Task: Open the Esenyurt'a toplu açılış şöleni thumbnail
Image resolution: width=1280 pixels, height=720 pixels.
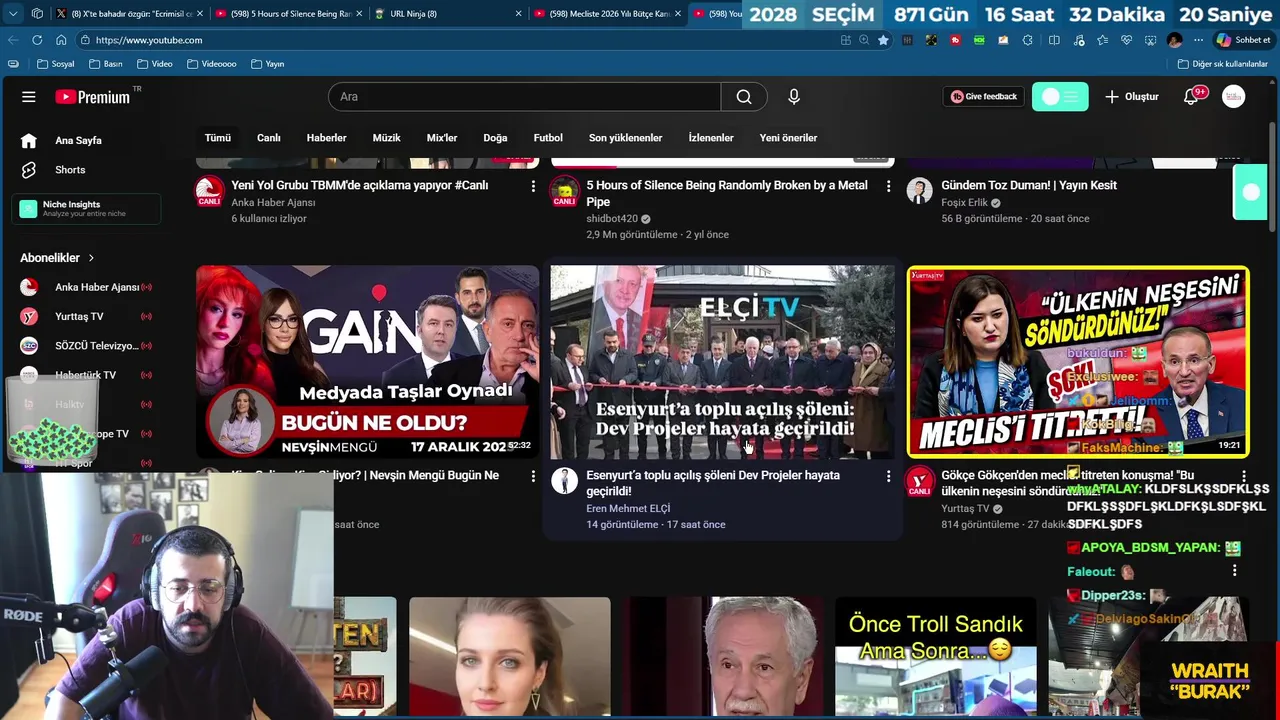Action: coord(722,362)
